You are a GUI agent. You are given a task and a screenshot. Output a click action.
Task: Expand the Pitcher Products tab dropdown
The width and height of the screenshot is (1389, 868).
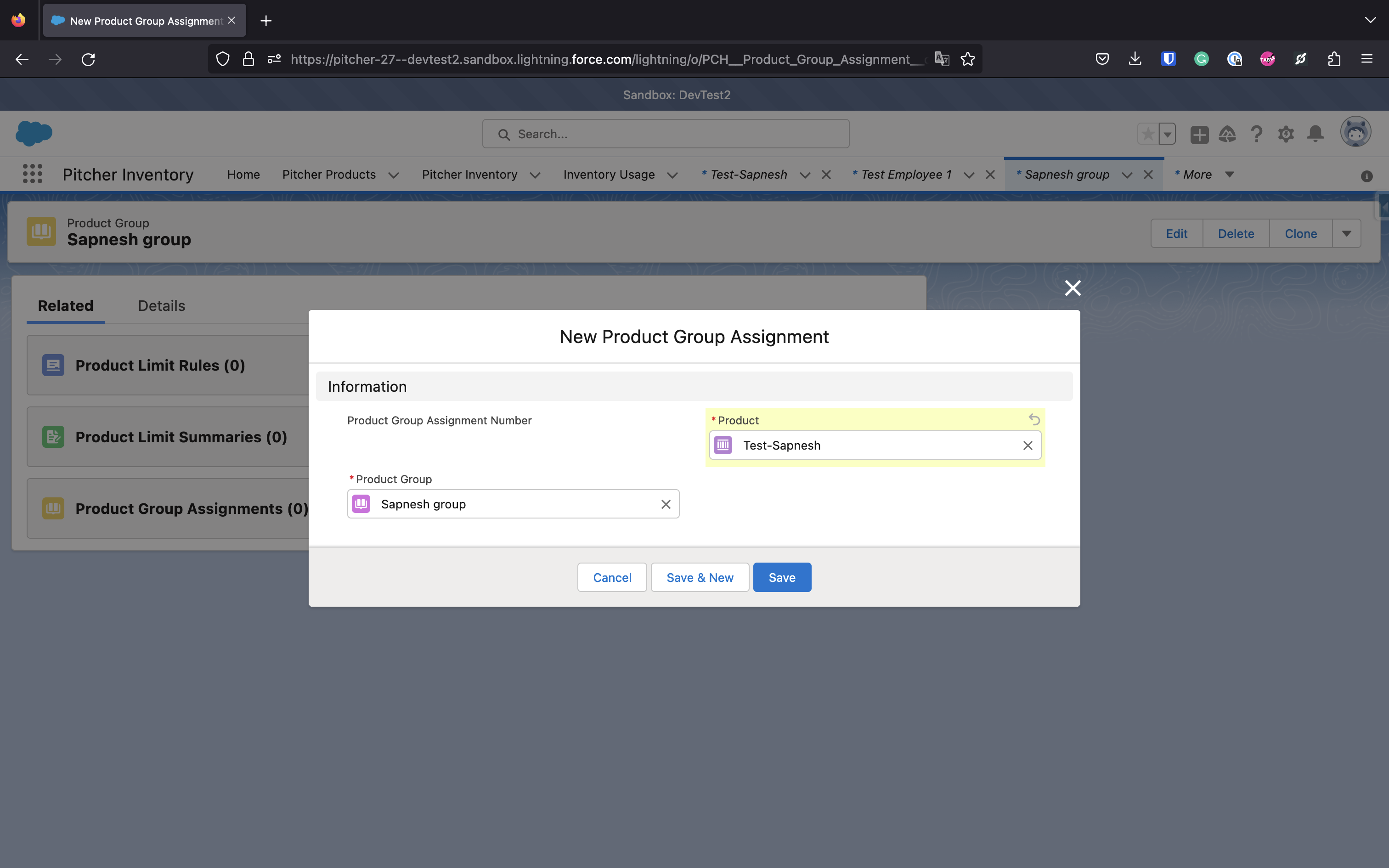[394, 175]
